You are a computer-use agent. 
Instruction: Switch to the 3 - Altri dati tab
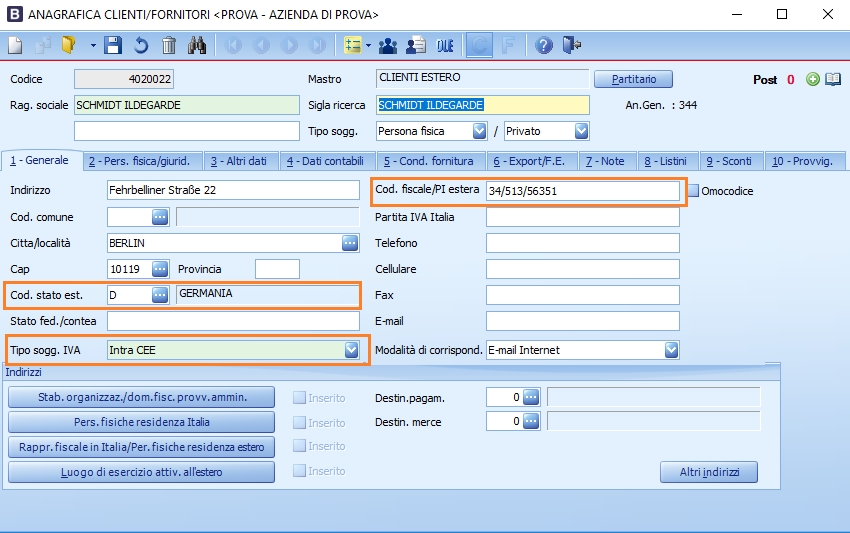[239, 161]
